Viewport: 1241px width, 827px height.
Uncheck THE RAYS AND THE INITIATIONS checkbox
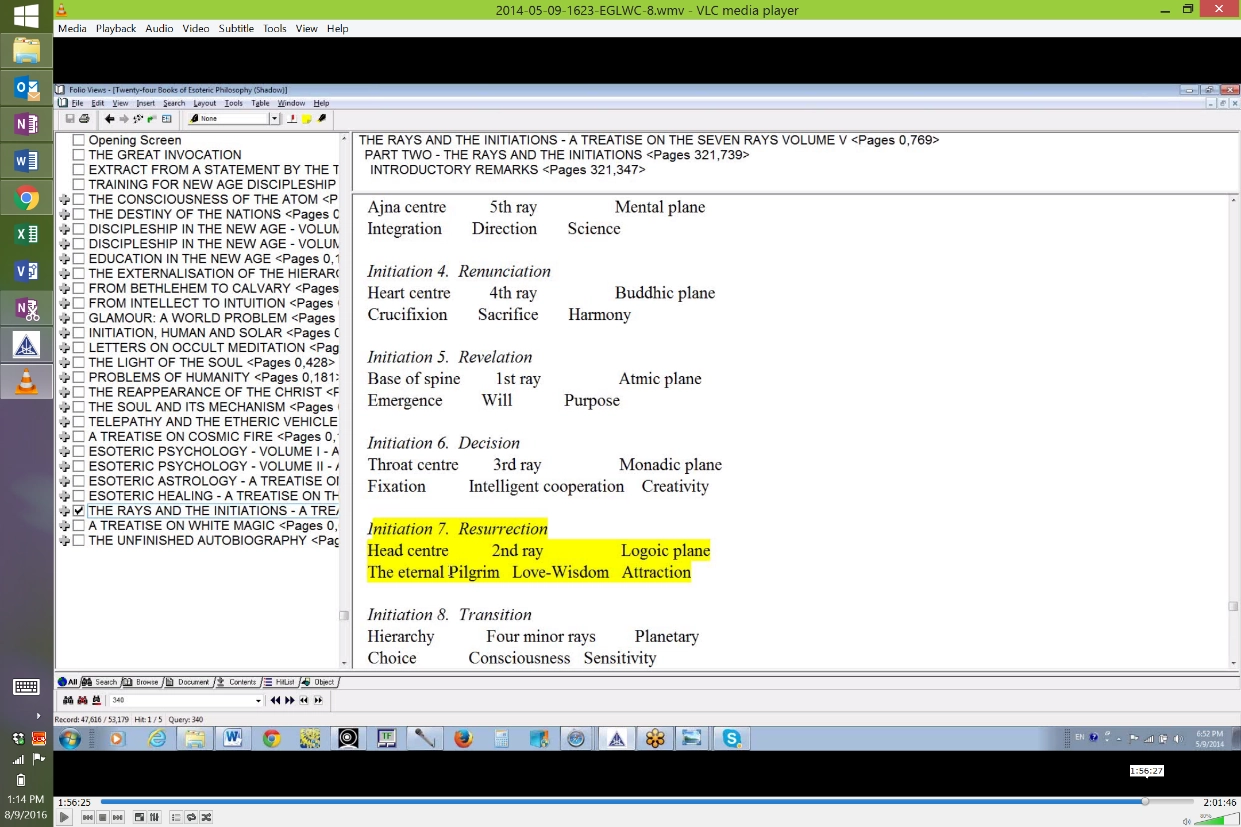tap(79, 511)
